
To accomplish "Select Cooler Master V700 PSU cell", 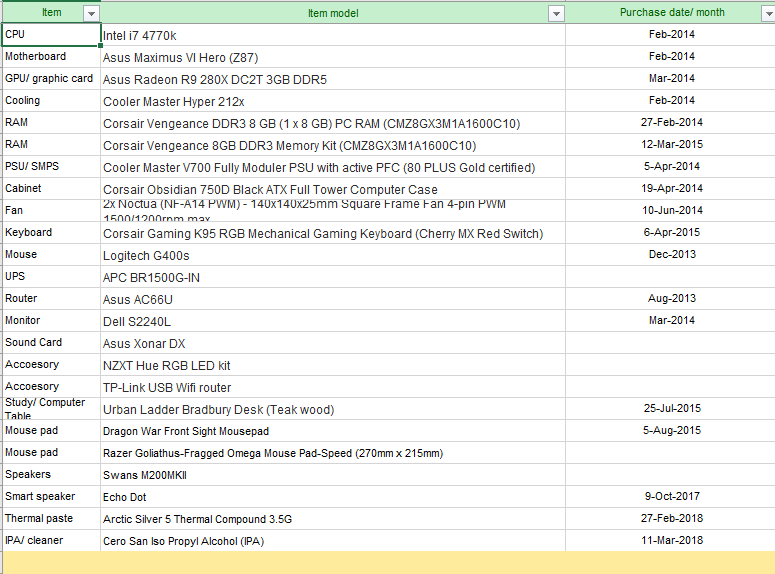I will [333, 167].
